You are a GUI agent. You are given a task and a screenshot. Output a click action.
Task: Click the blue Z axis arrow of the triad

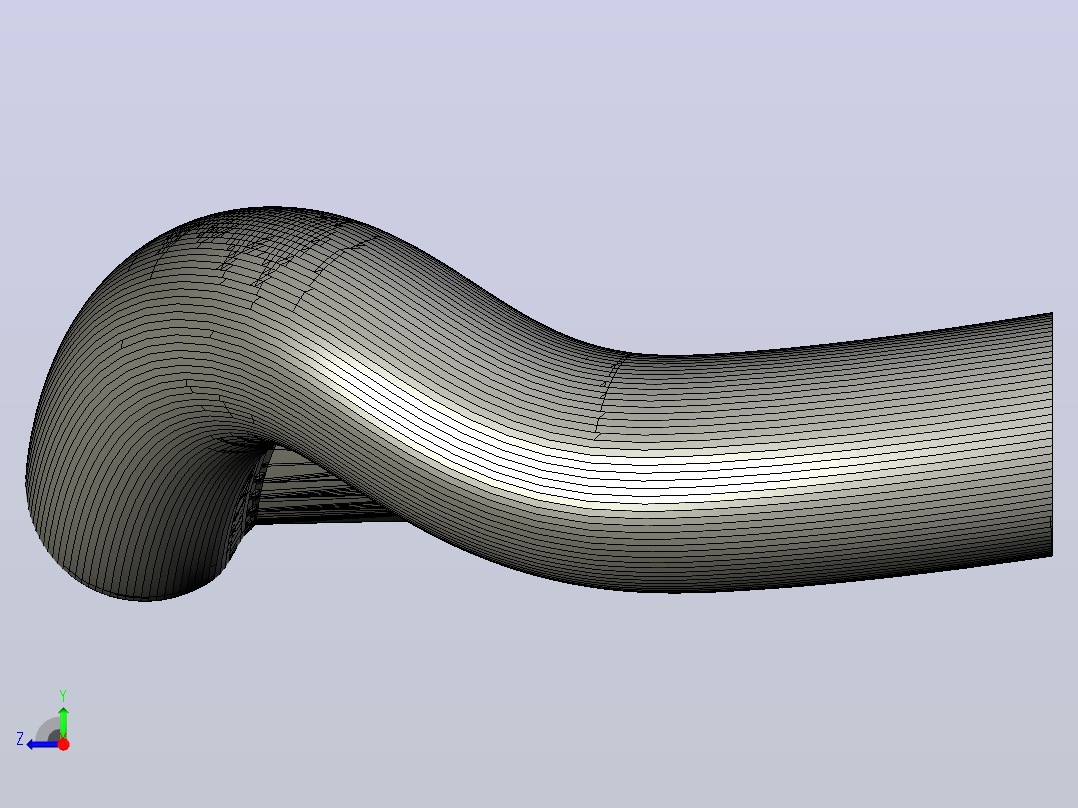pyautogui.click(x=41, y=744)
